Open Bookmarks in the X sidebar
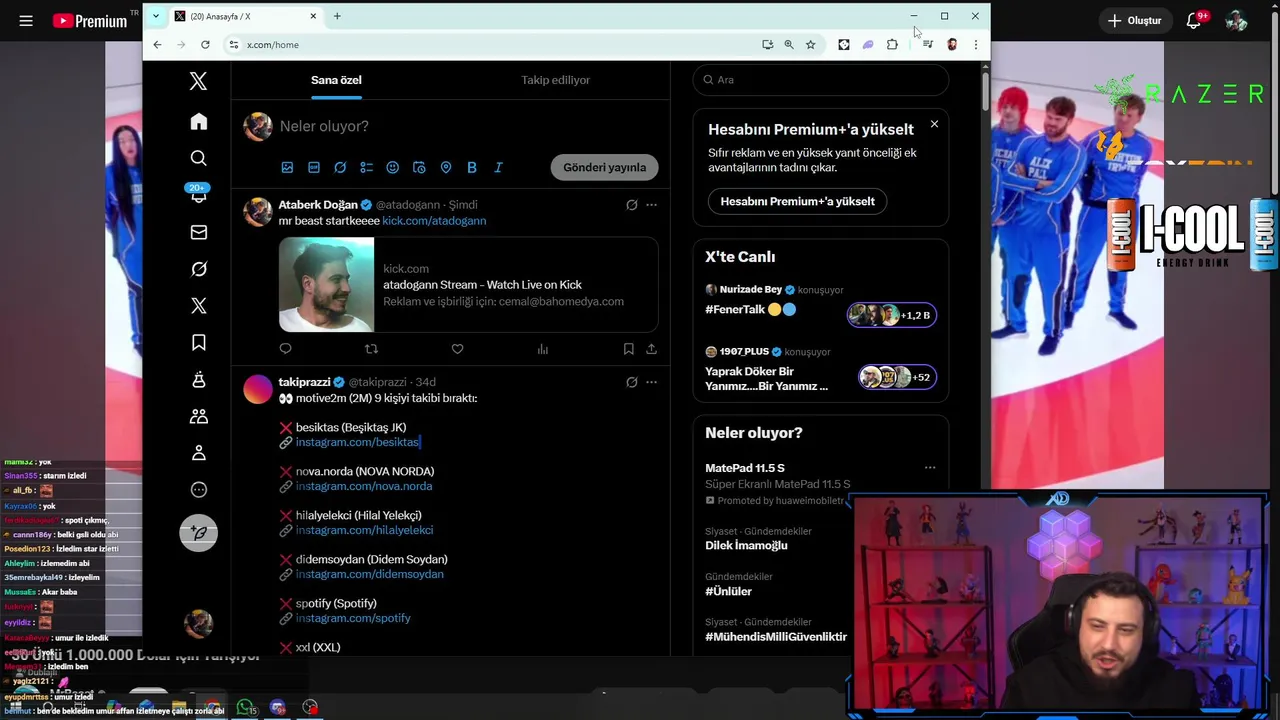 coord(199,343)
